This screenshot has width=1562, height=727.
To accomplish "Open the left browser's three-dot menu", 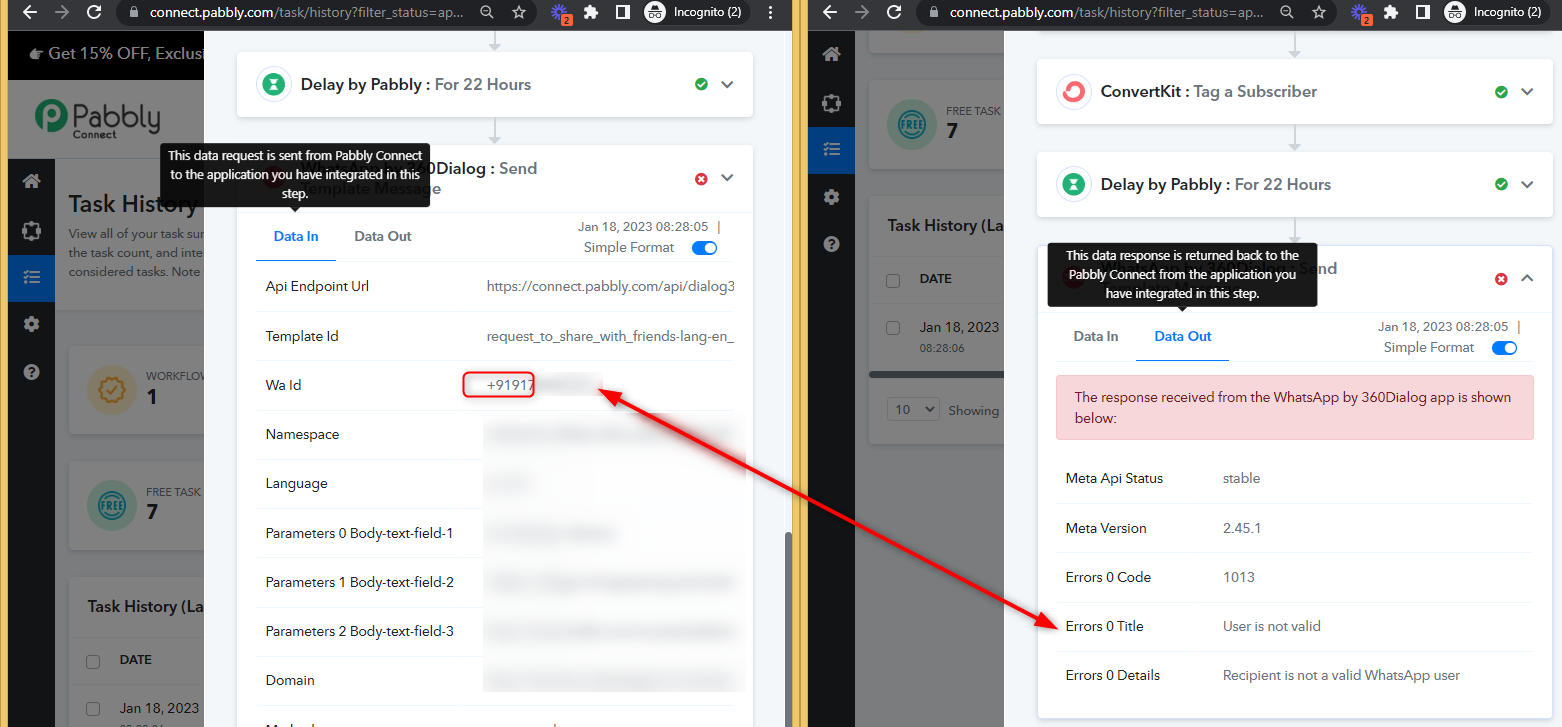I will [769, 12].
